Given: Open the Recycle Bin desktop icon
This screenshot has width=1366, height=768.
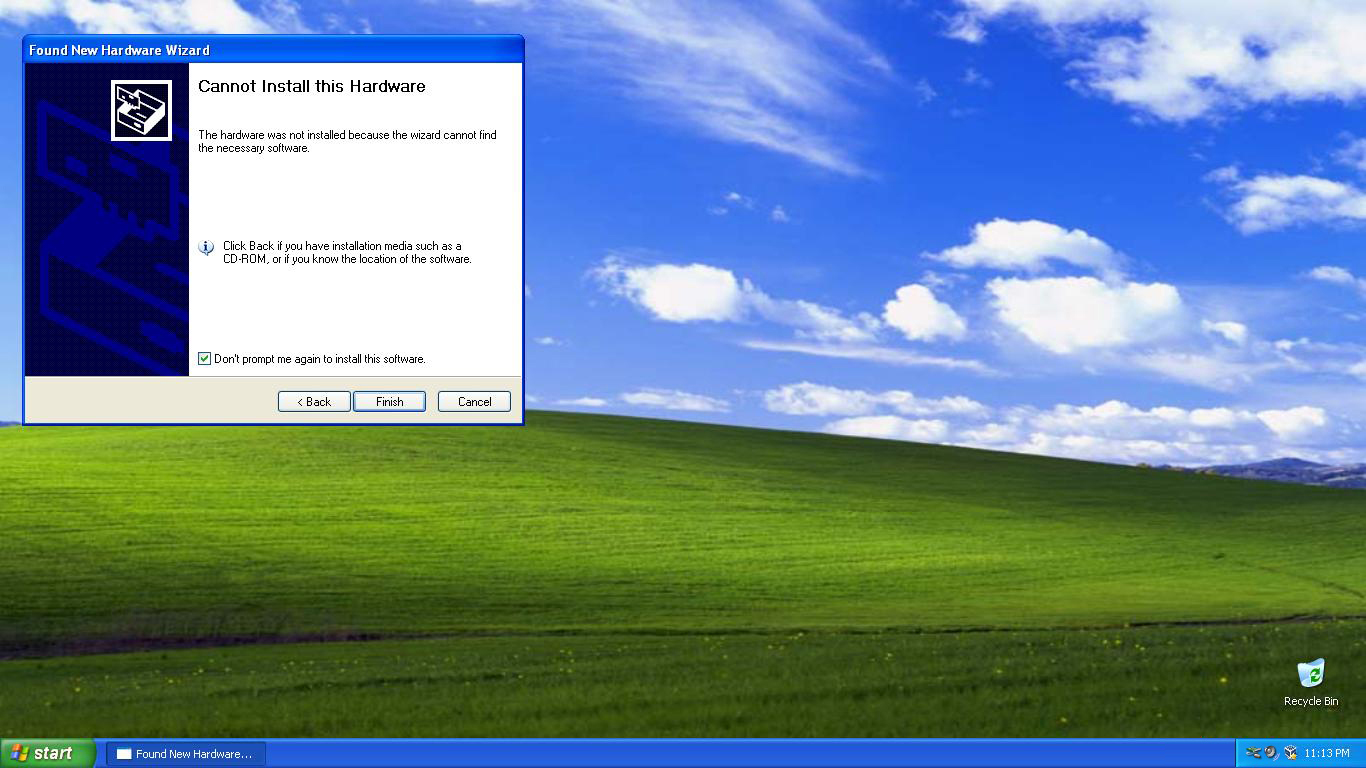Looking at the screenshot, I should pos(1311,682).
